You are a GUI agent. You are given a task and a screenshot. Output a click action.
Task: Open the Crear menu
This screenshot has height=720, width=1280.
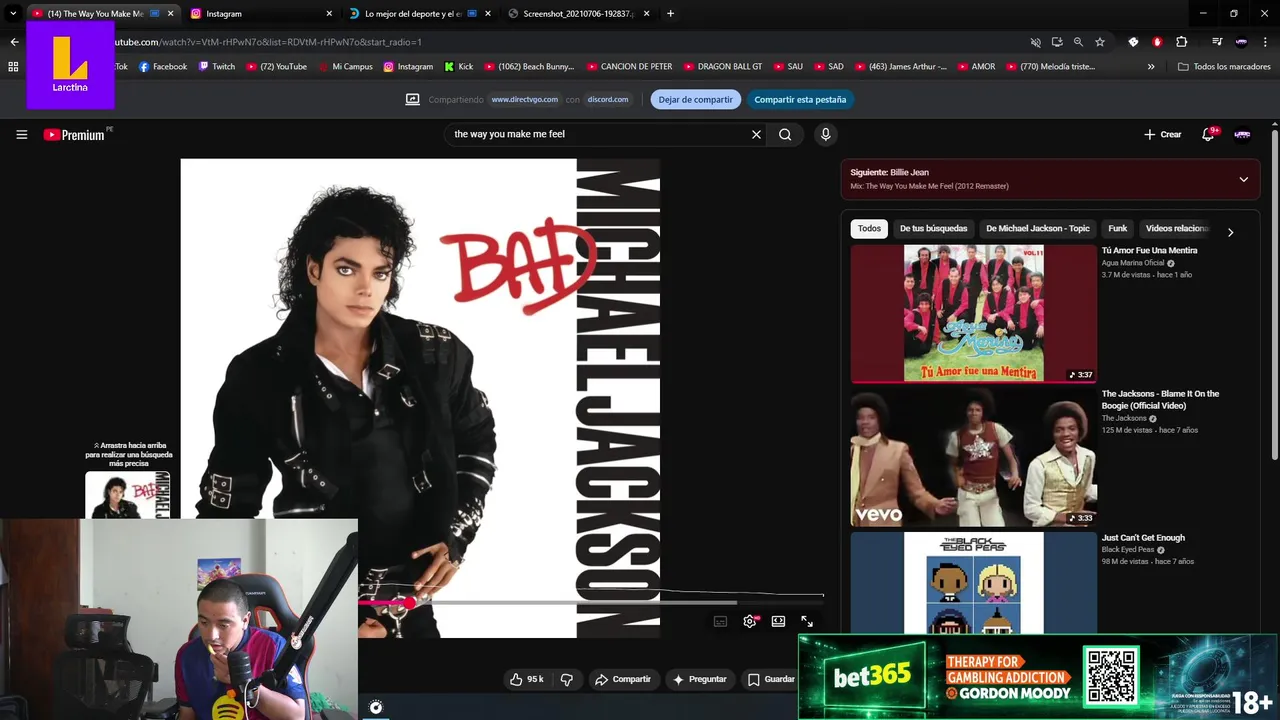click(x=1163, y=134)
